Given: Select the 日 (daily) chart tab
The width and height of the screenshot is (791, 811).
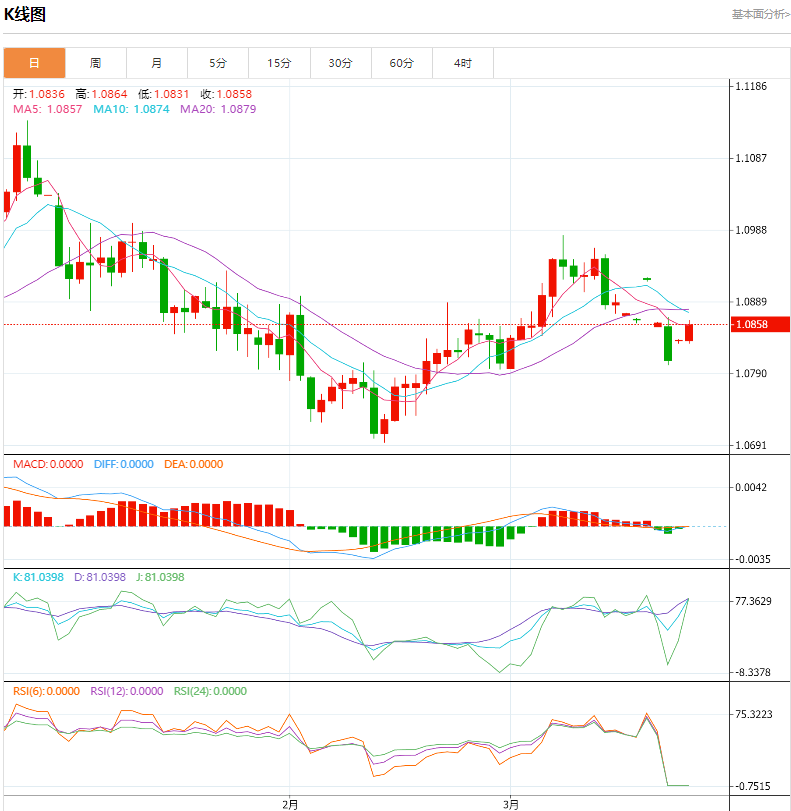Looking at the screenshot, I should tap(34, 63).
